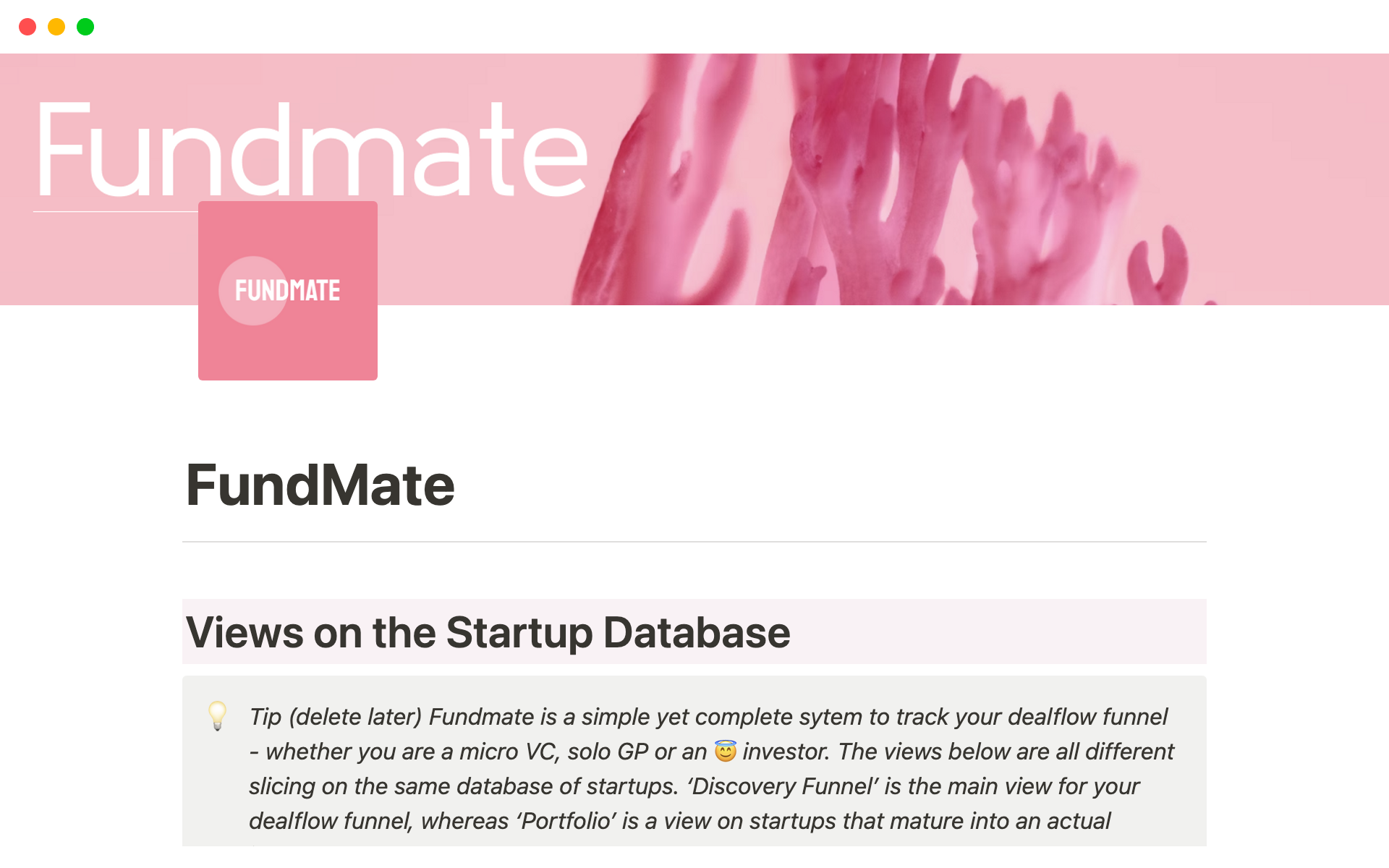
Task: Click the lightbulb callout icon
Action: (217, 715)
